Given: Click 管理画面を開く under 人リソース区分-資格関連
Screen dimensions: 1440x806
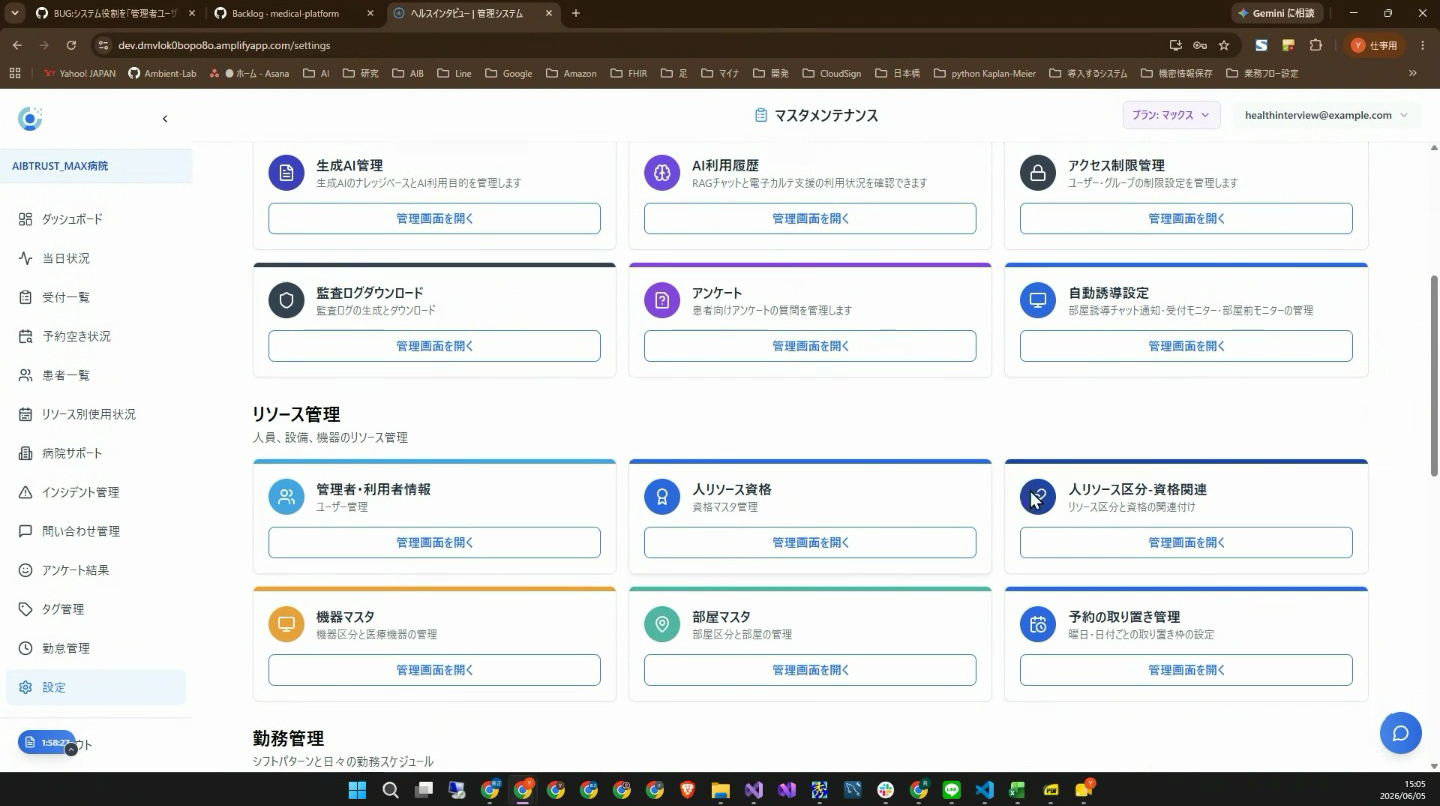Looking at the screenshot, I should click(x=1186, y=542).
